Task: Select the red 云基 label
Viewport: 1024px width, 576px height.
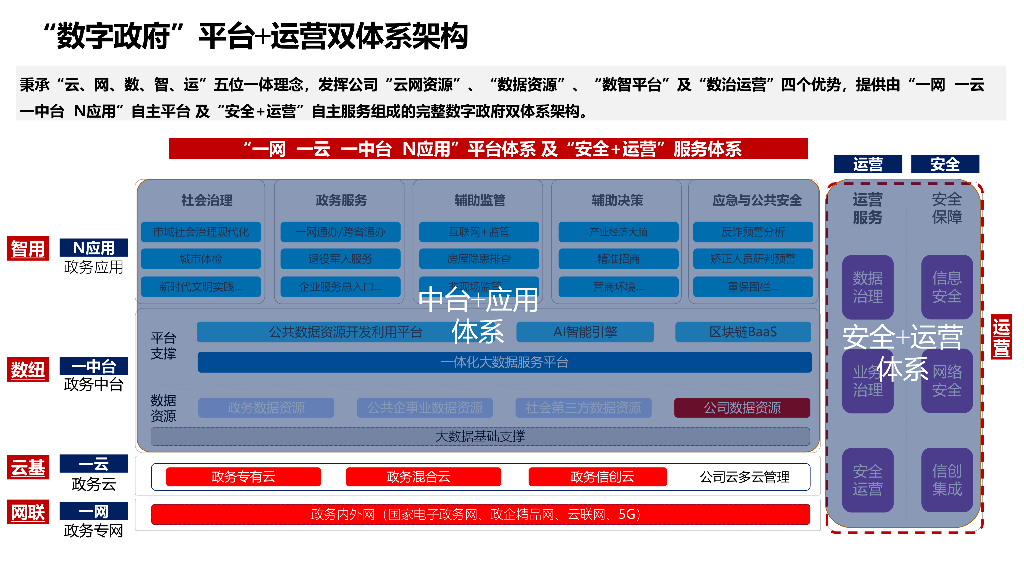Action: click(x=28, y=467)
